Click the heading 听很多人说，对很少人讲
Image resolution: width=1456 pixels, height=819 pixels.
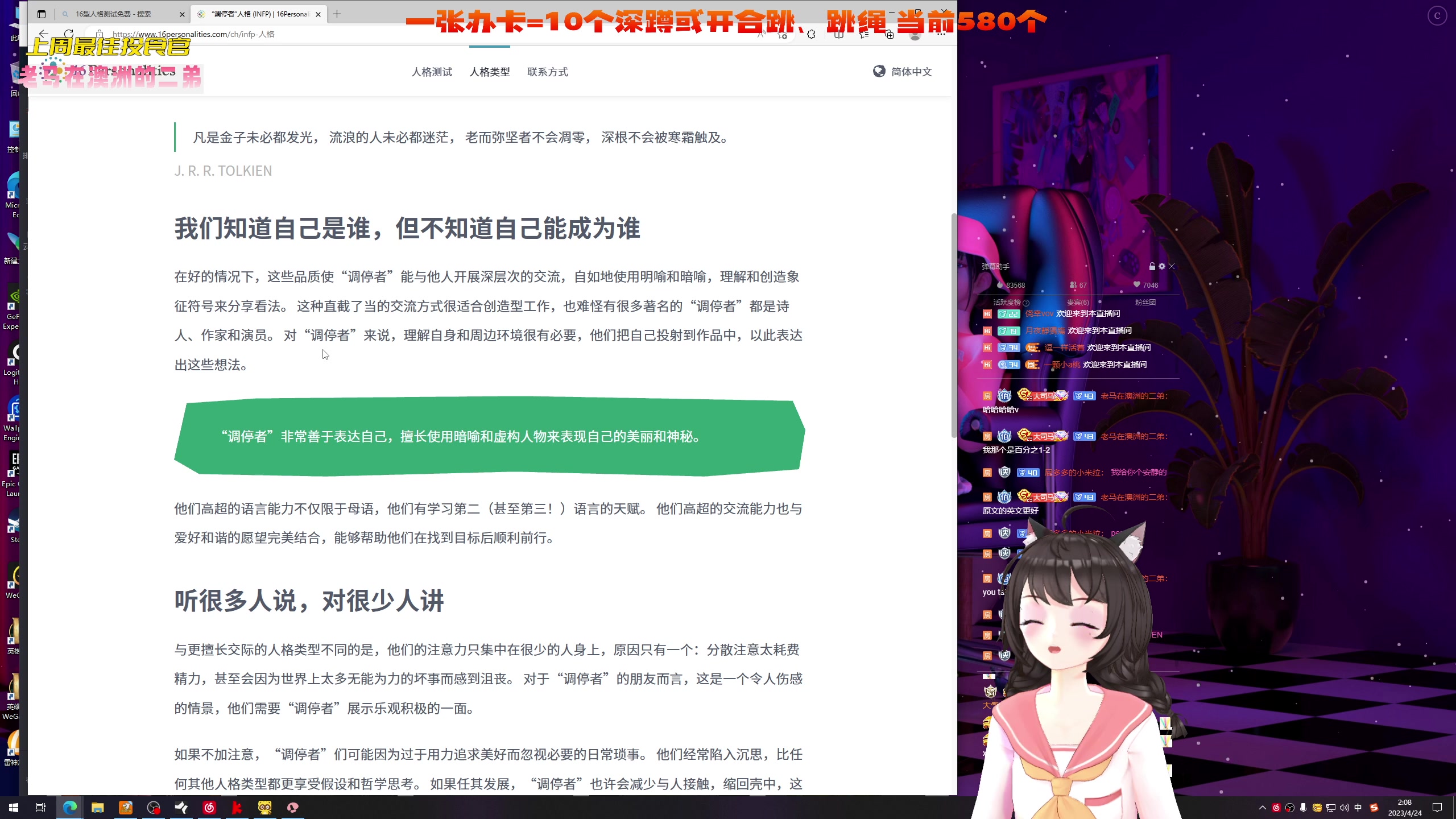tap(309, 601)
